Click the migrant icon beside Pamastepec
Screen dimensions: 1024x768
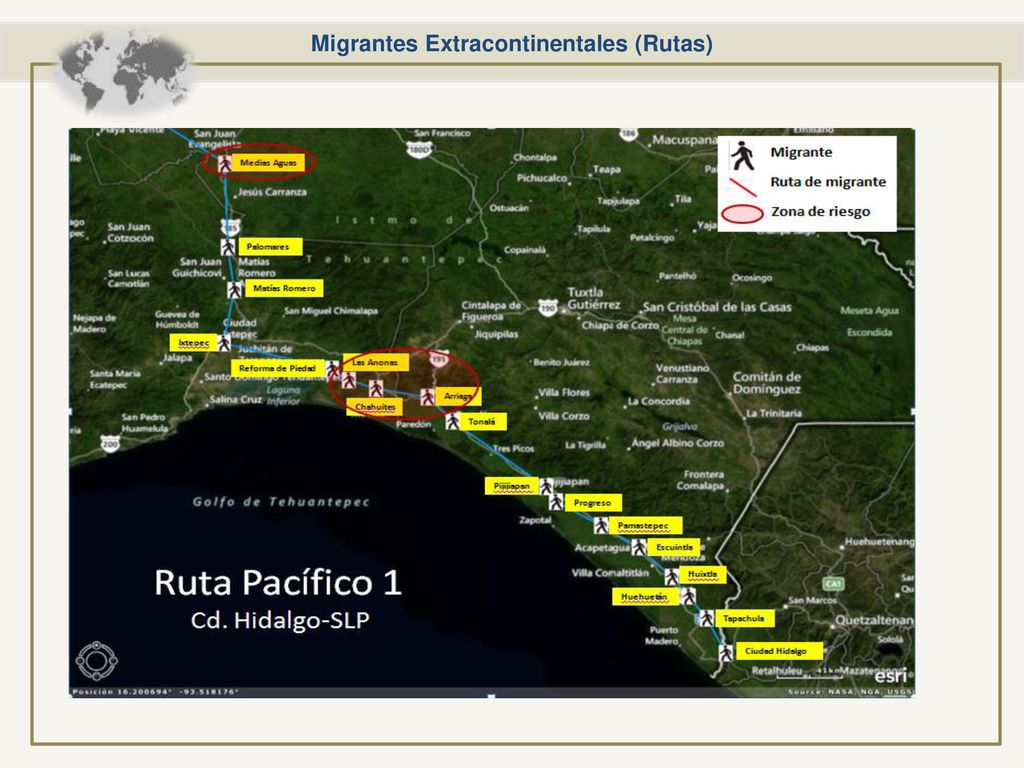point(601,525)
